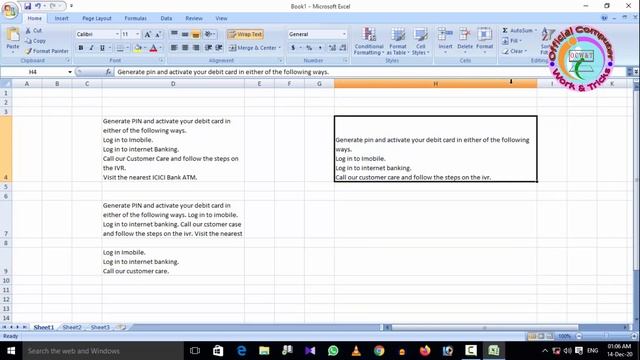
Task: Apply Fill Color to the cell
Action: coord(138,48)
